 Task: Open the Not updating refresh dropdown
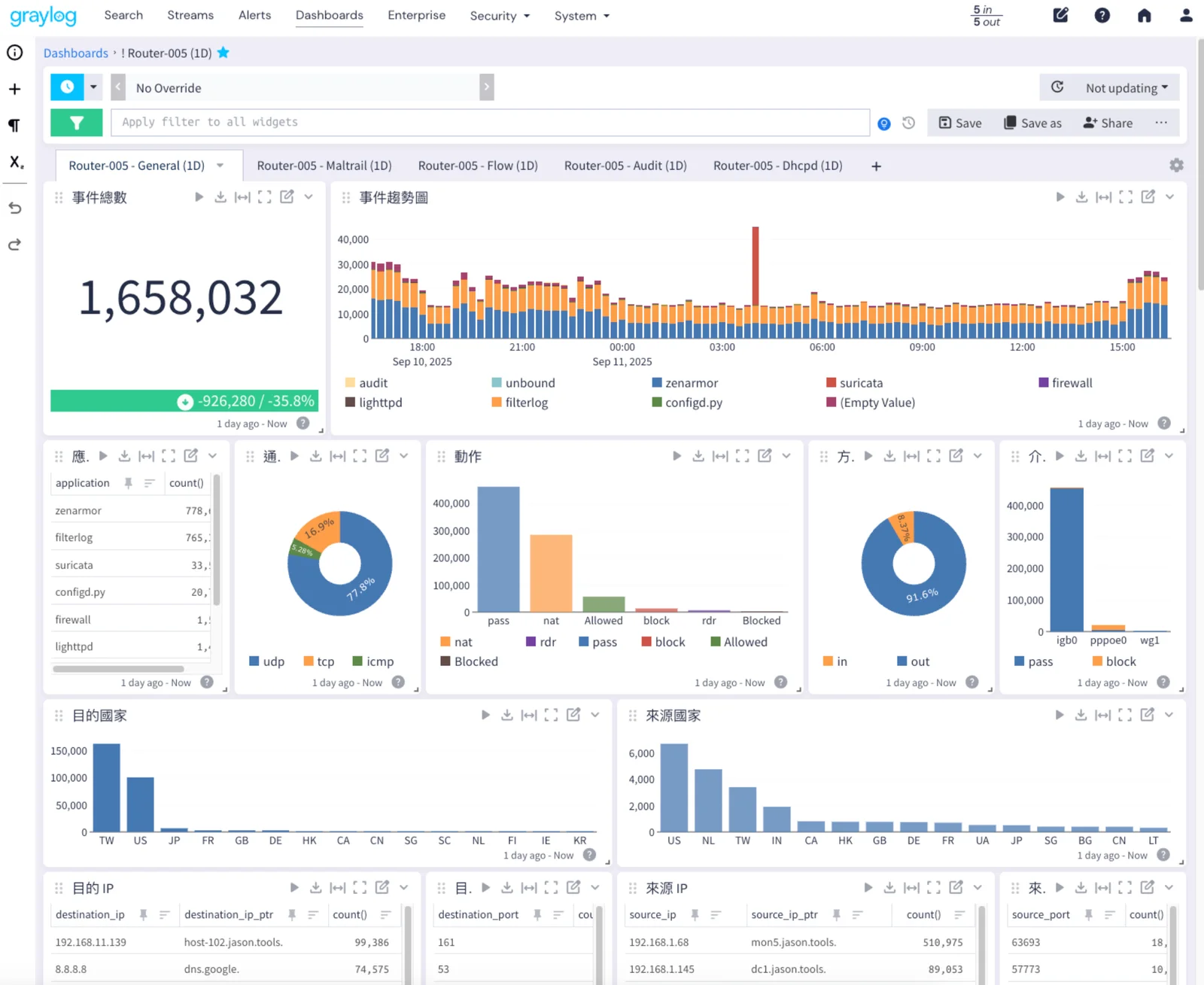[x=1126, y=88]
